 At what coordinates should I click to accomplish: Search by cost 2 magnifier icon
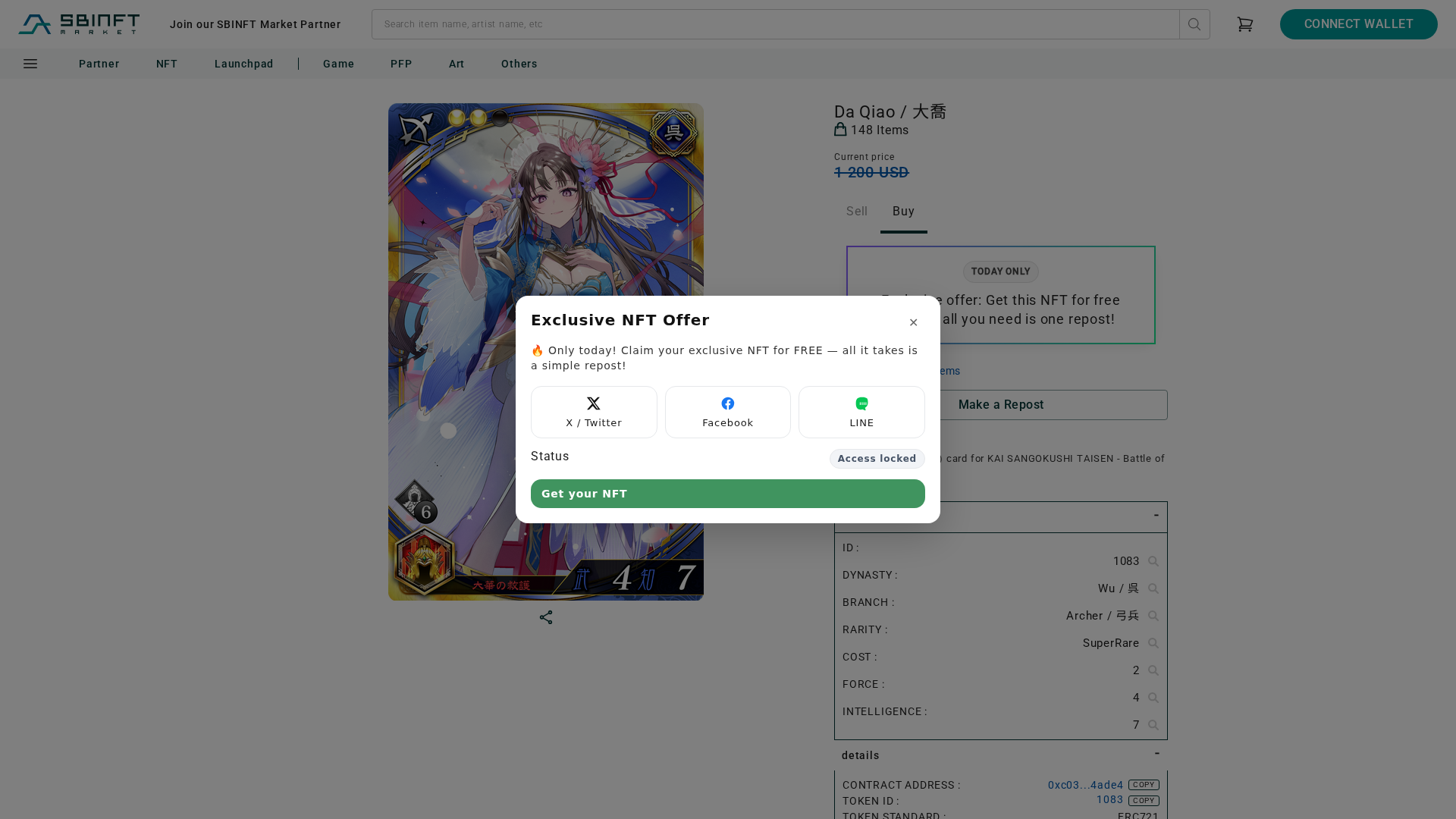(x=1153, y=670)
